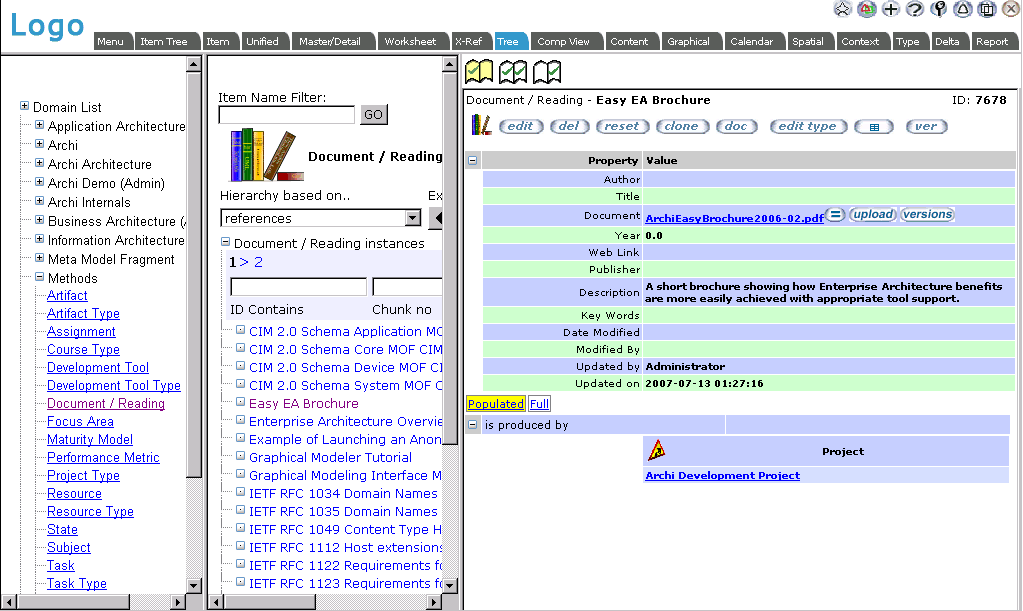Viewport: 1023px width, 611px height.
Task: Click the key icon in header
Action: pyautogui.click(x=939, y=9)
